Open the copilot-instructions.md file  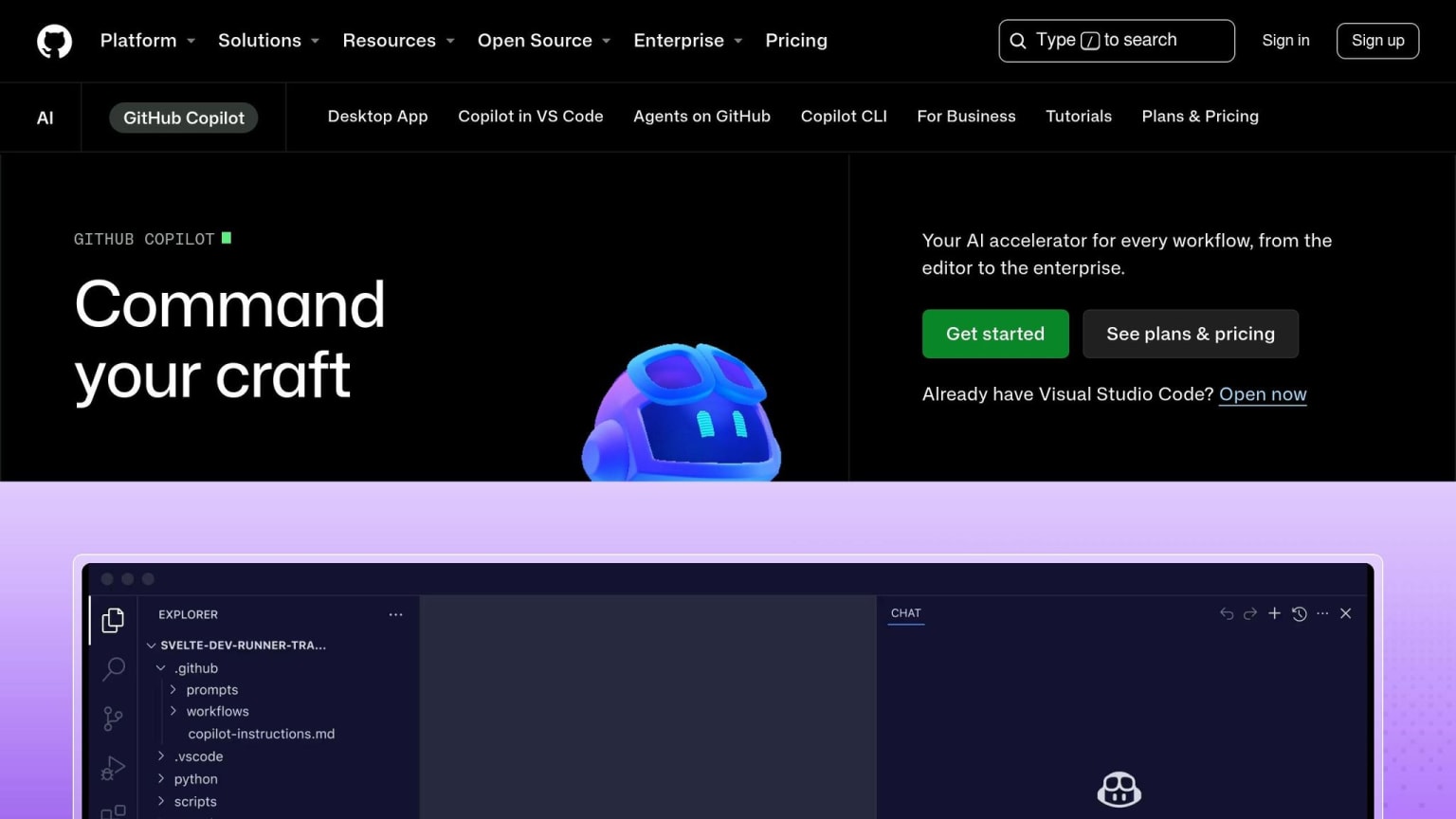[262, 734]
